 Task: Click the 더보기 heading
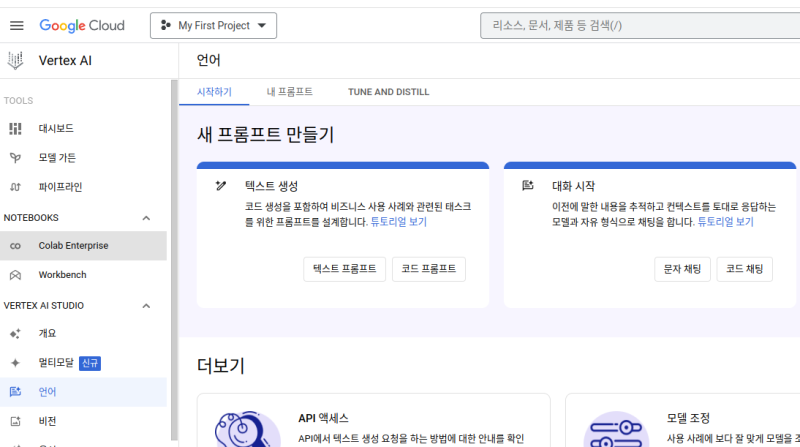tap(221, 366)
